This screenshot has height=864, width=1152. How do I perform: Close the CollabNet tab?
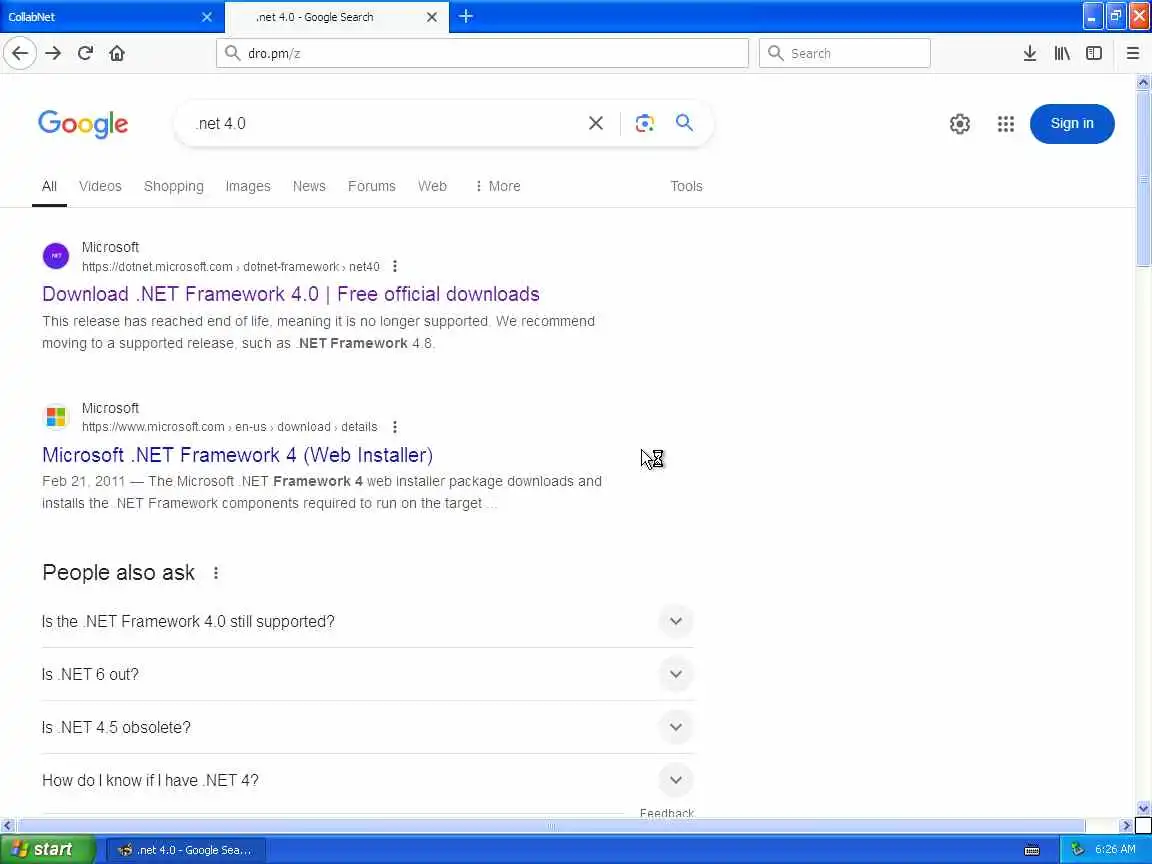click(206, 16)
